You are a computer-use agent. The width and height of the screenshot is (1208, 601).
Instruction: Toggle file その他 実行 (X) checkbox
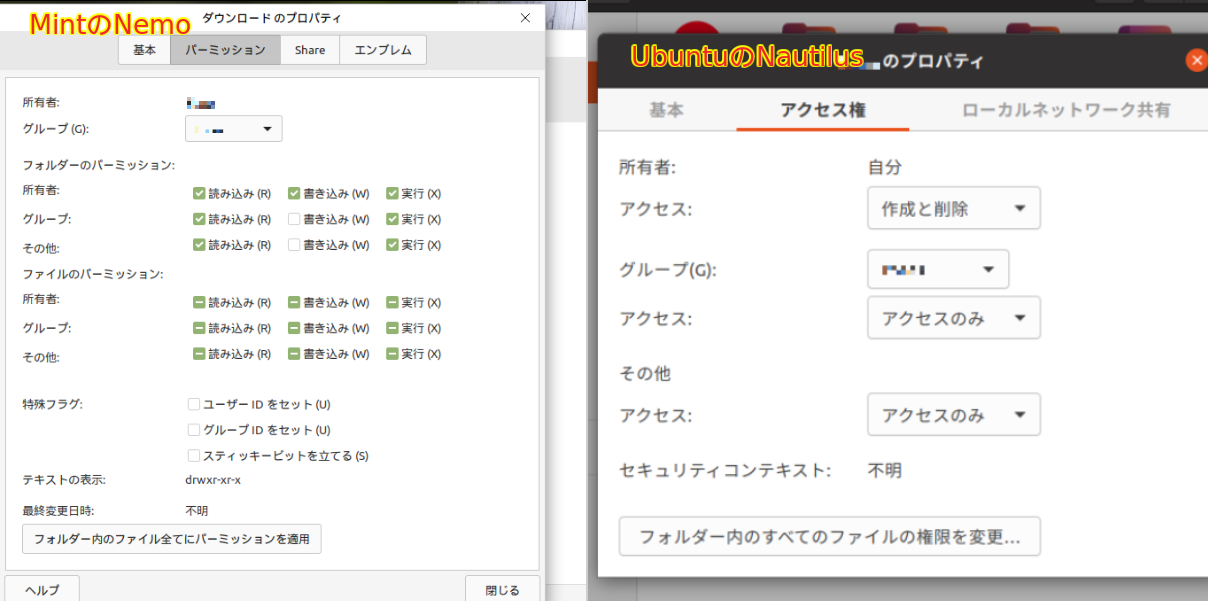point(392,354)
